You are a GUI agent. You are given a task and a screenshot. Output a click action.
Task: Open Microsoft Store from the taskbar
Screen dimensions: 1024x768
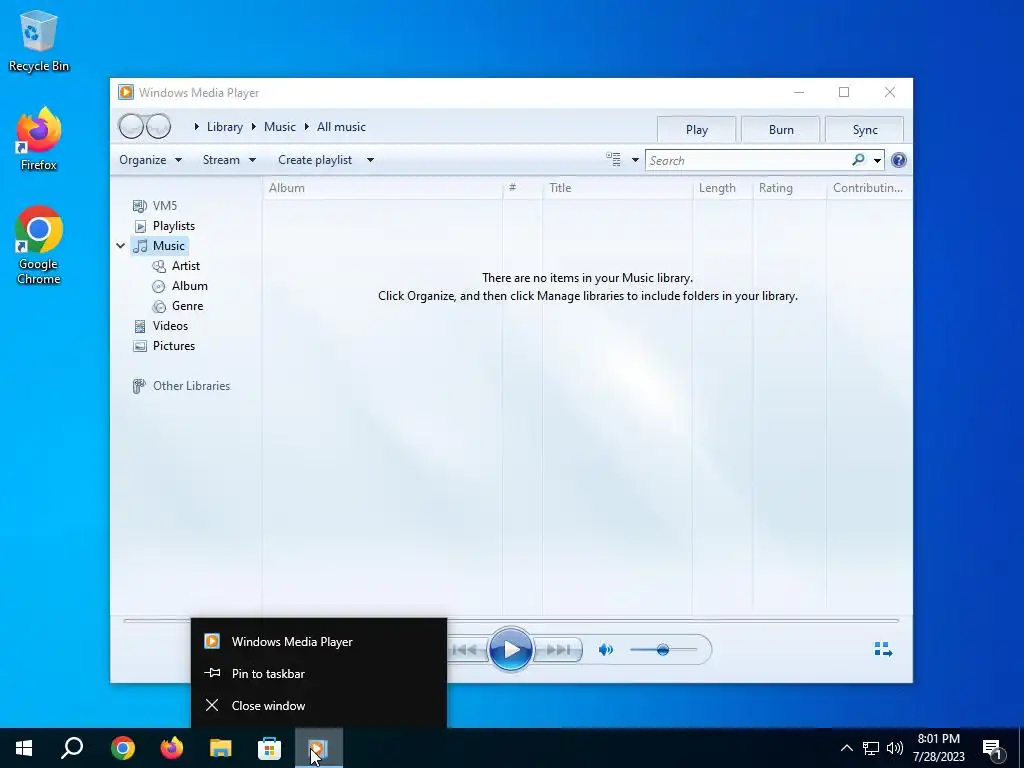click(270, 748)
